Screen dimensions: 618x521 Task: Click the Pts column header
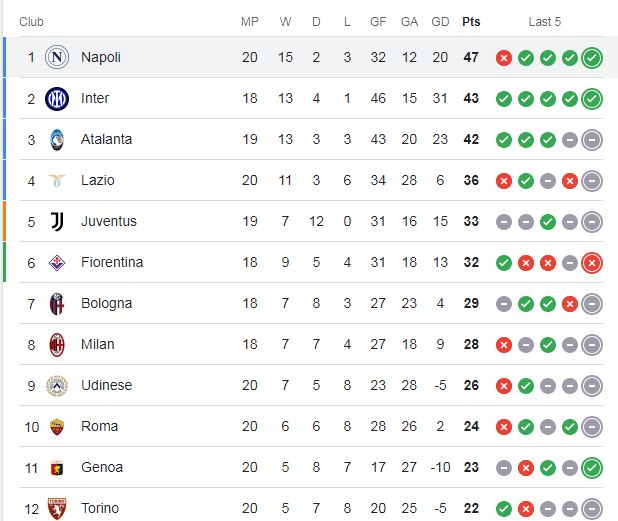click(x=471, y=22)
